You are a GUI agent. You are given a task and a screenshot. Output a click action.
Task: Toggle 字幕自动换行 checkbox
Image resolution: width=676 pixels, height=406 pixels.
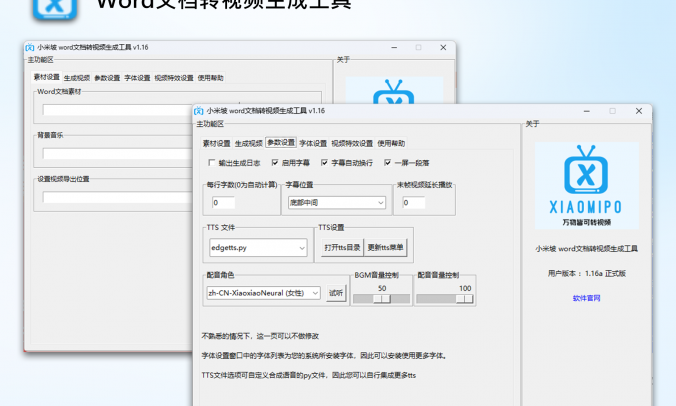tap(324, 162)
